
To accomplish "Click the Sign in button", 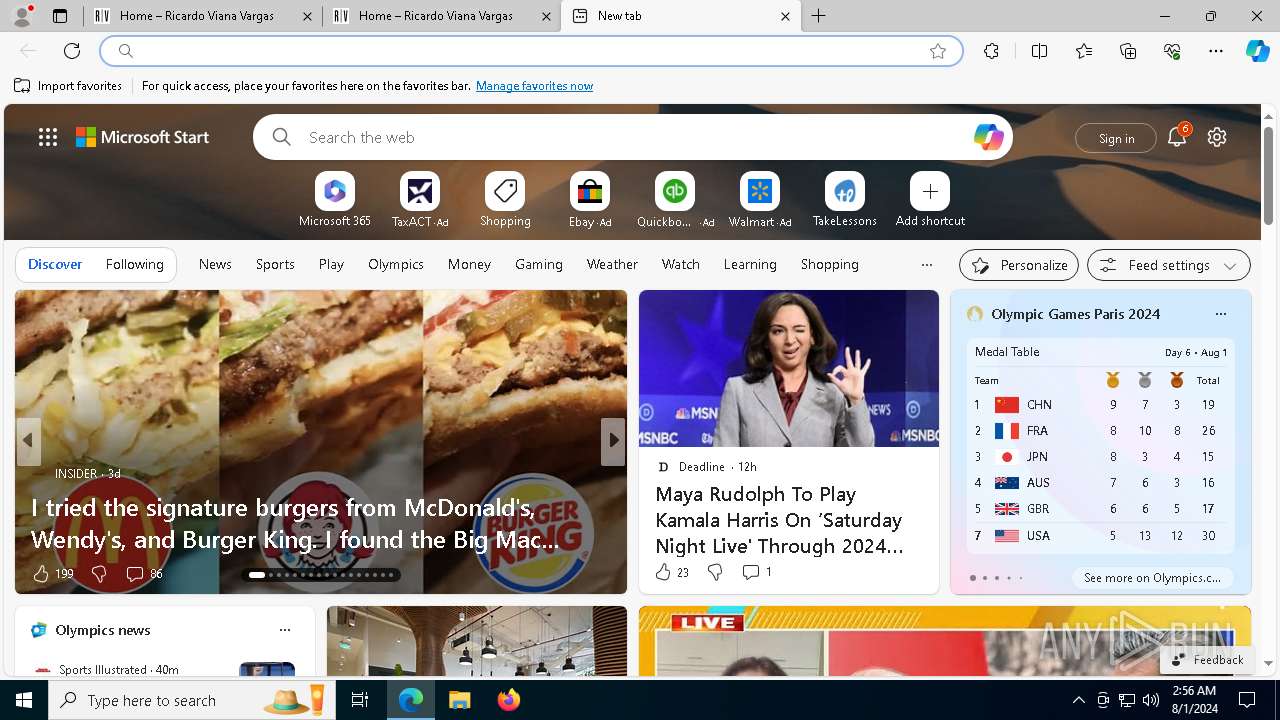I will 1116,138.
